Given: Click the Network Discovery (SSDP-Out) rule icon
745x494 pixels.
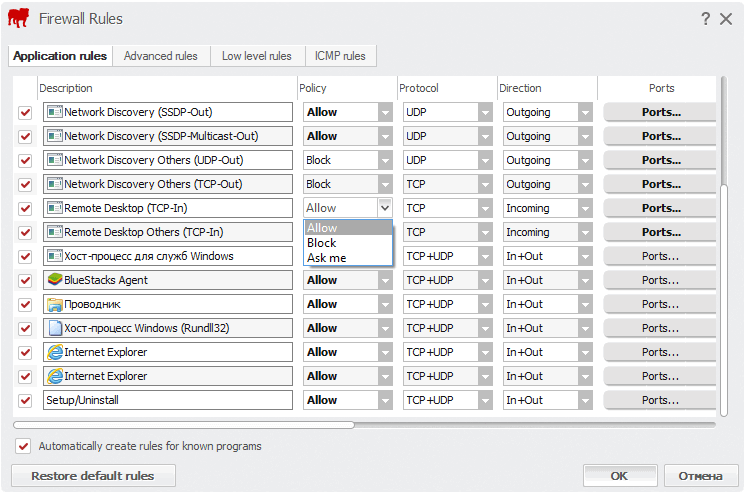Looking at the screenshot, I should 55,112.
